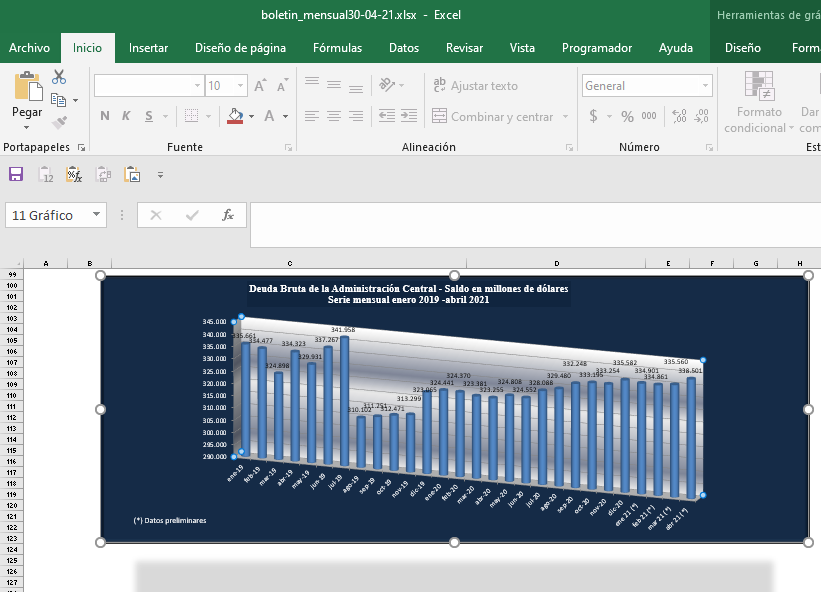The height and width of the screenshot is (592, 821).
Task: Toggle align left
Action: click(312, 116)
